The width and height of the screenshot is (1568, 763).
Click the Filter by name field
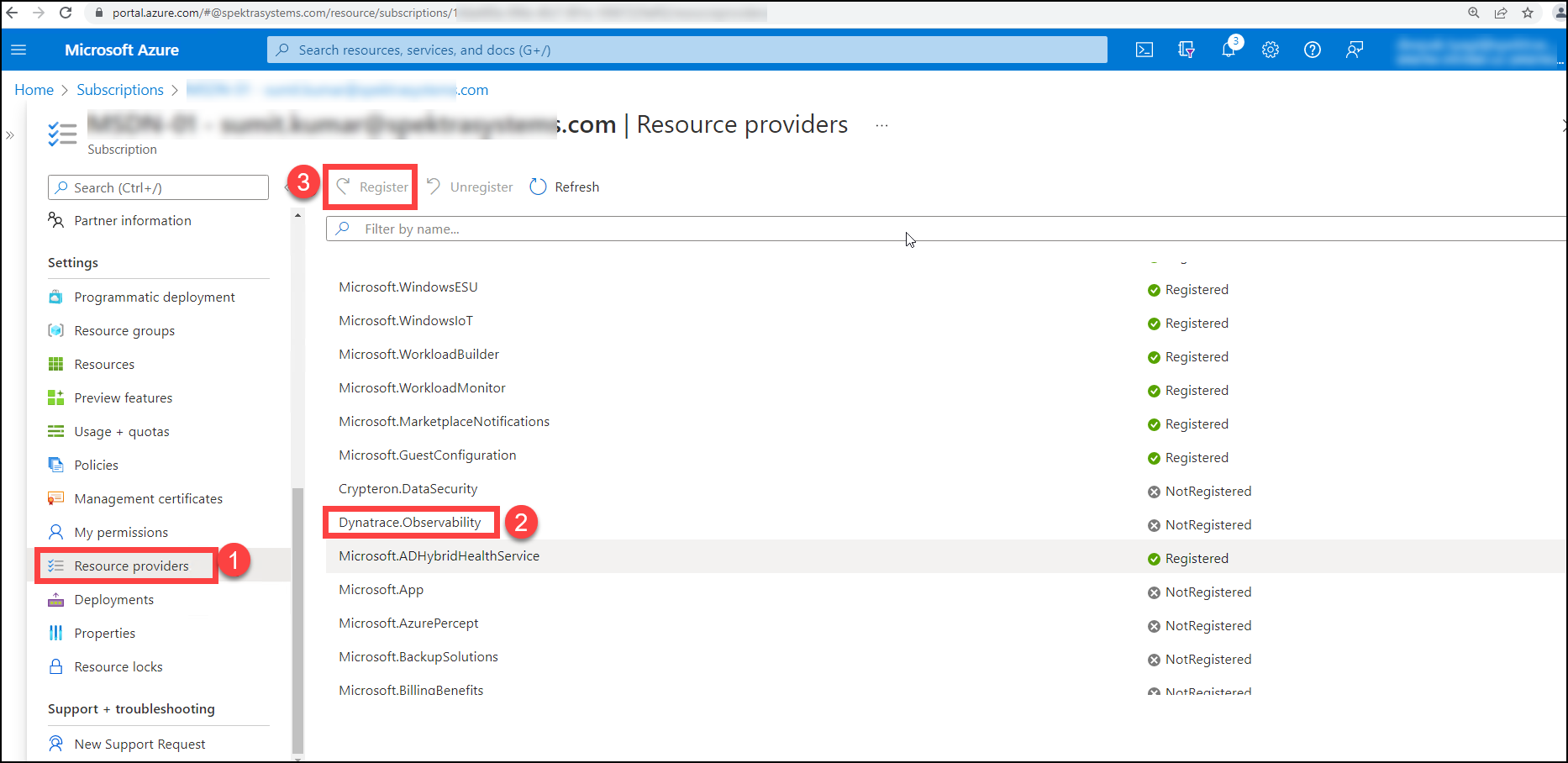946,229
